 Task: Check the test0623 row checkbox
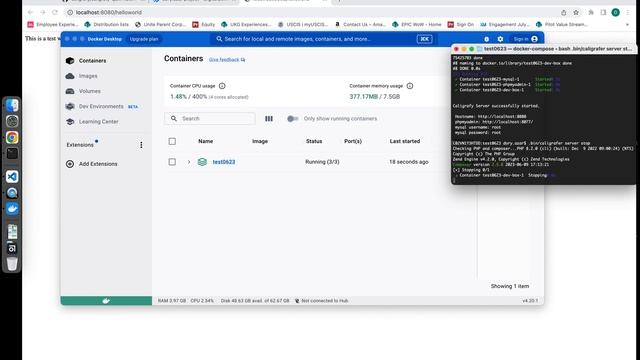click(172, 162)
